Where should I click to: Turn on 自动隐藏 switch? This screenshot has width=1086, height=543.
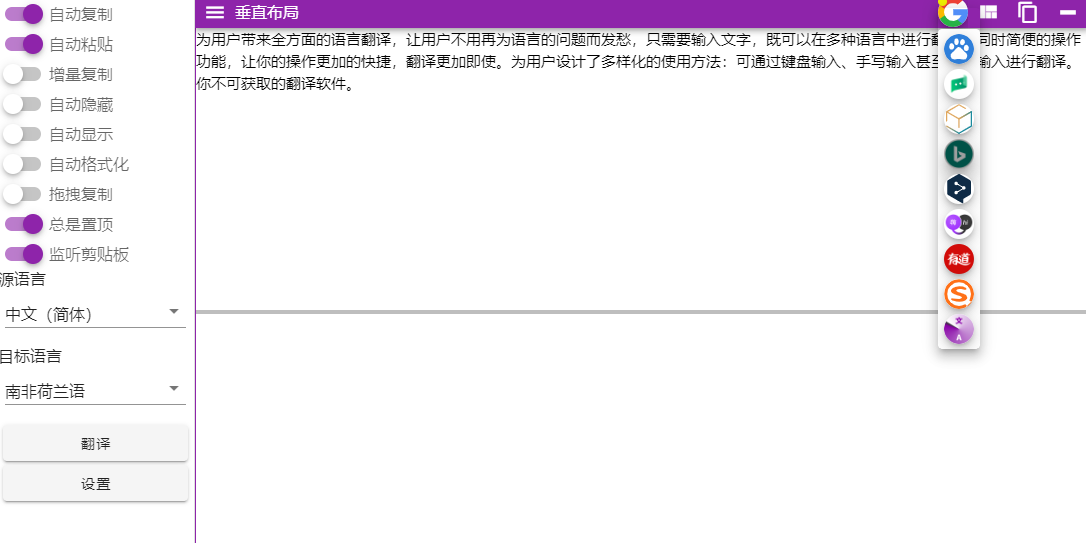point(22,105)
